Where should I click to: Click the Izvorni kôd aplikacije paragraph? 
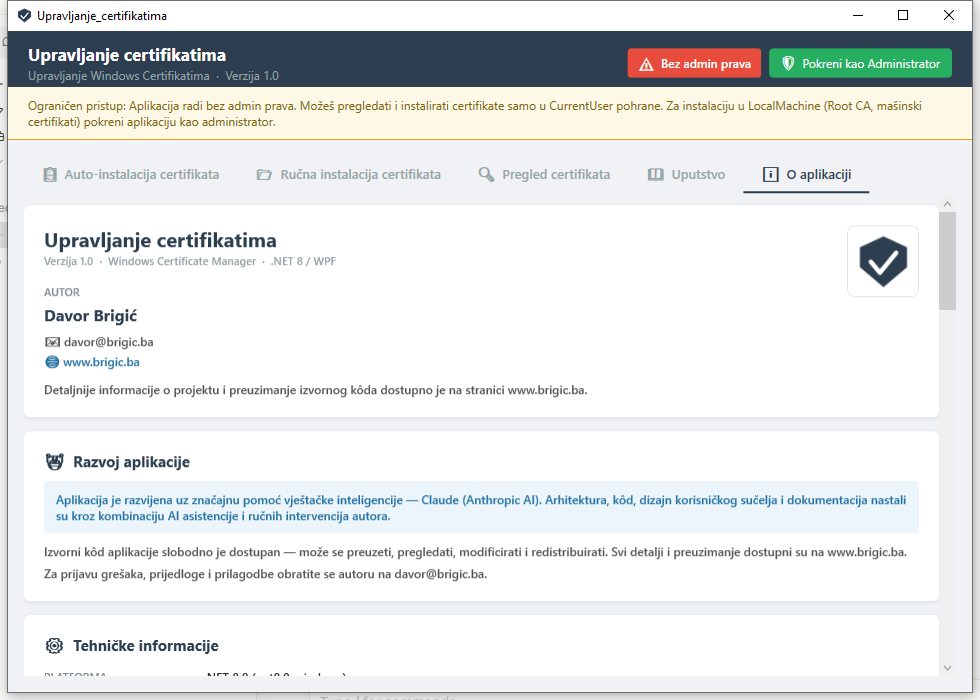coord(475,552)
